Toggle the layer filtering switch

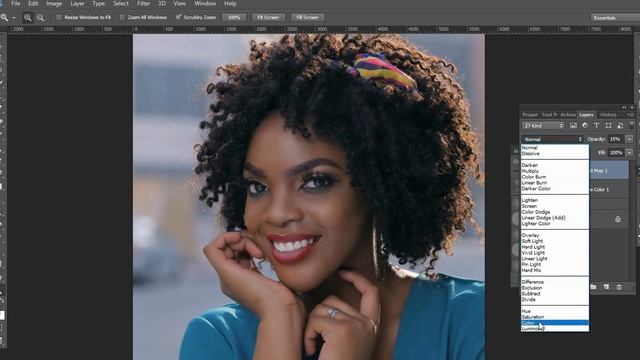click(x=632, y=125)
